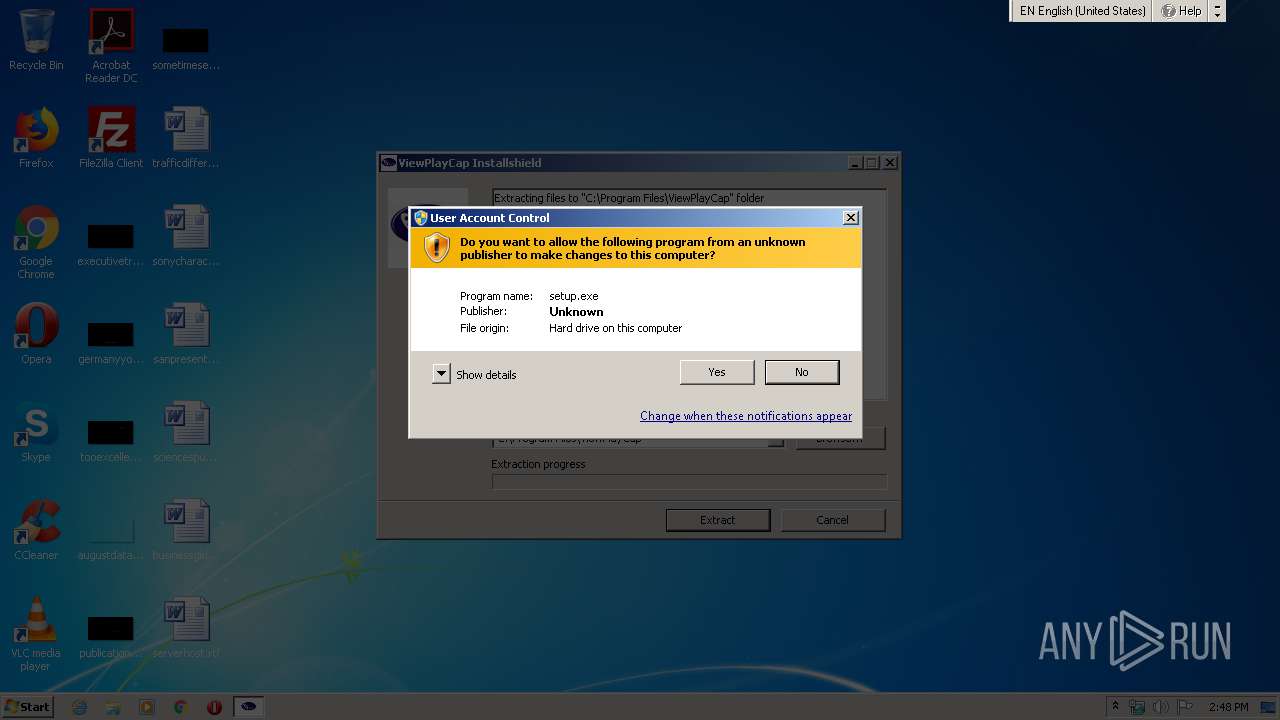Launch Chrome from taskbar
The width and height of the screenshot is (1280, 720).
[x=180, y=707]
